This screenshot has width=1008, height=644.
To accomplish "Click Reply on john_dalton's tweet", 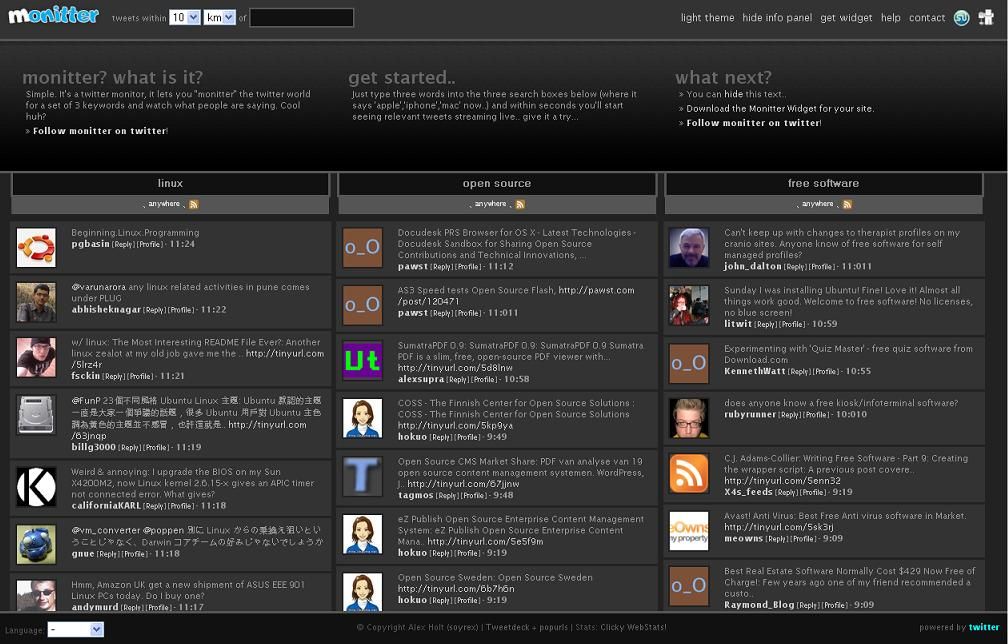I will pos(796,267).
